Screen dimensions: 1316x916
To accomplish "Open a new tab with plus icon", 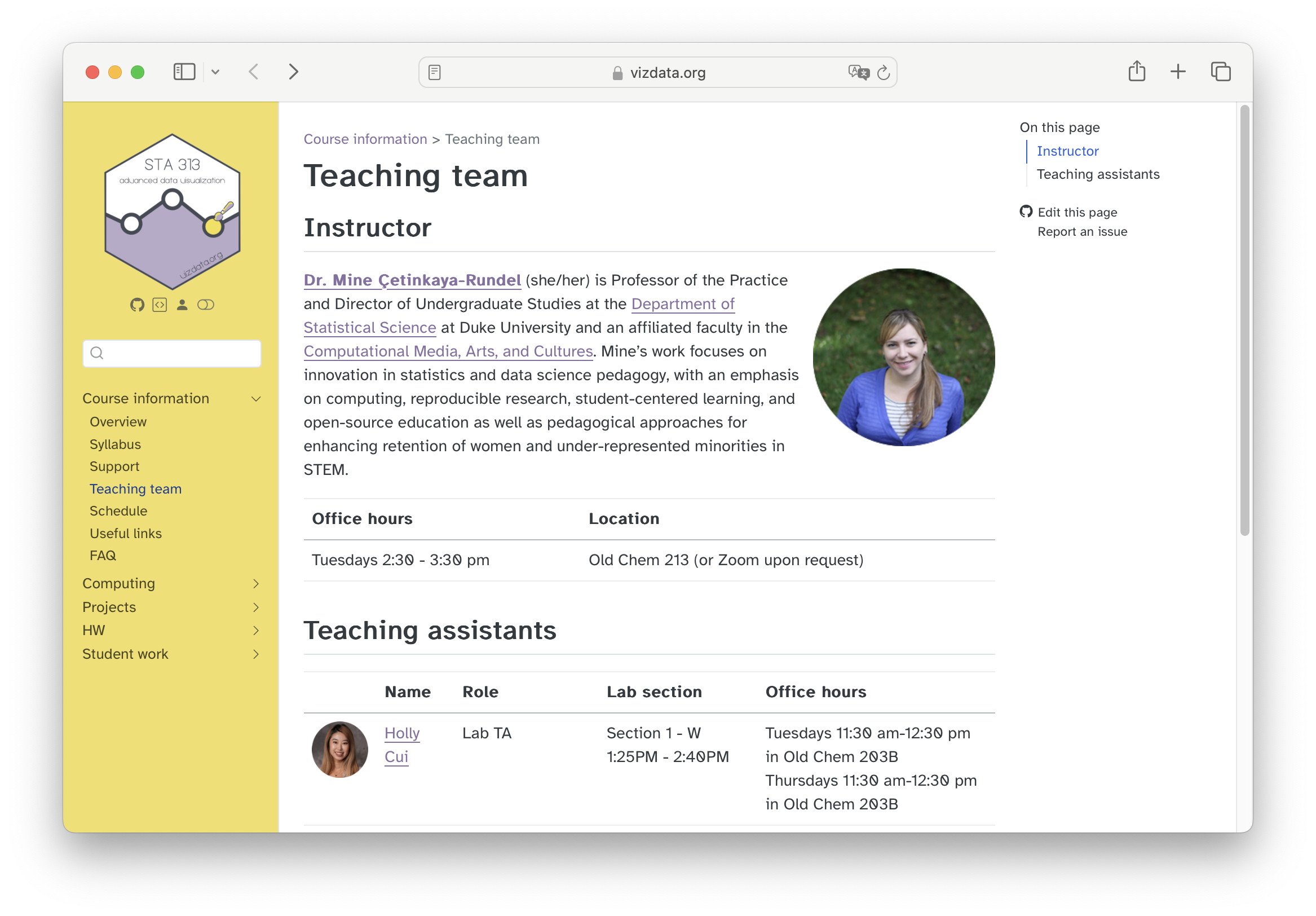I will [1178, 72].
